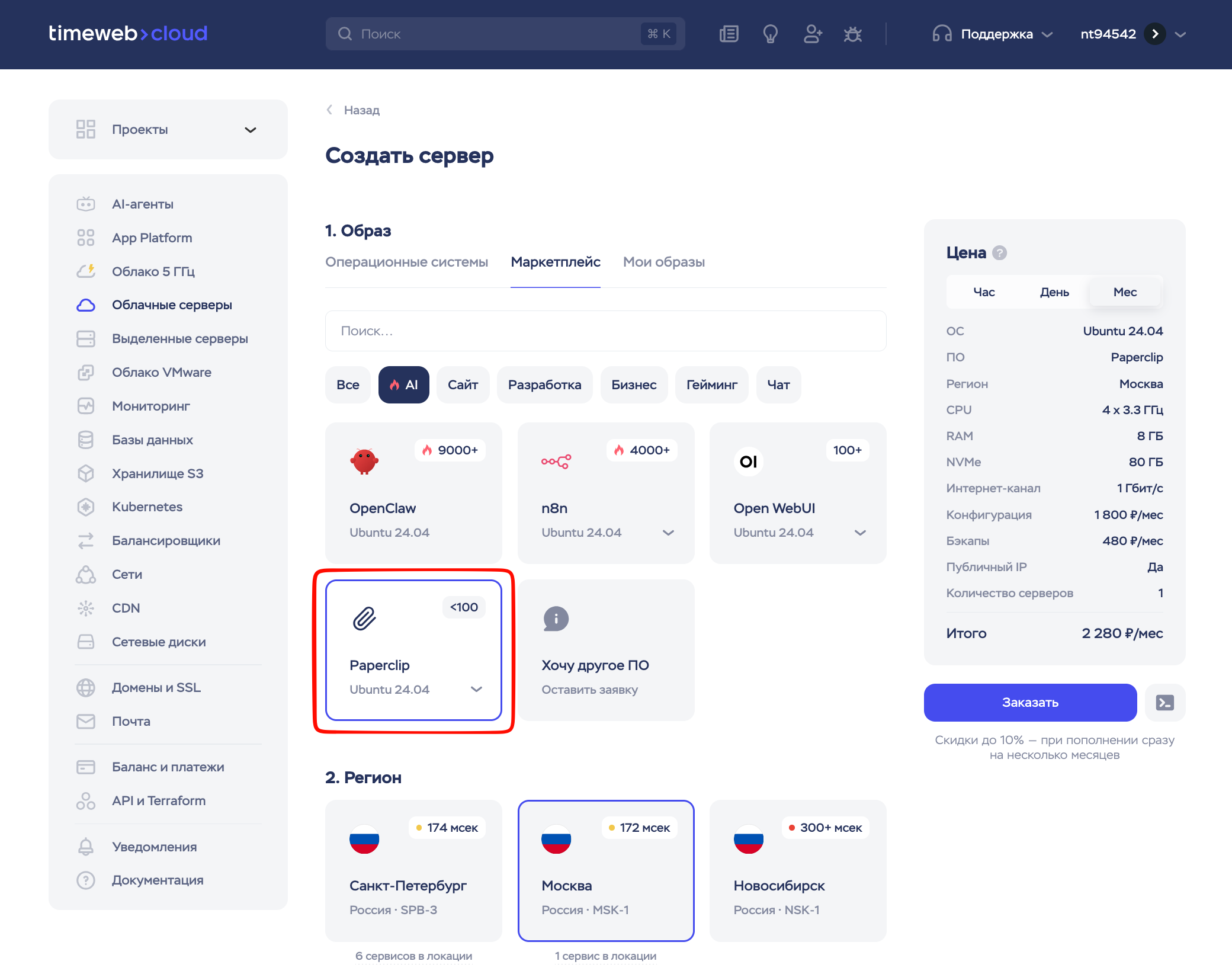Click the price help question mark icon
Screen dimensions: 1232x974
pos(999,253)
